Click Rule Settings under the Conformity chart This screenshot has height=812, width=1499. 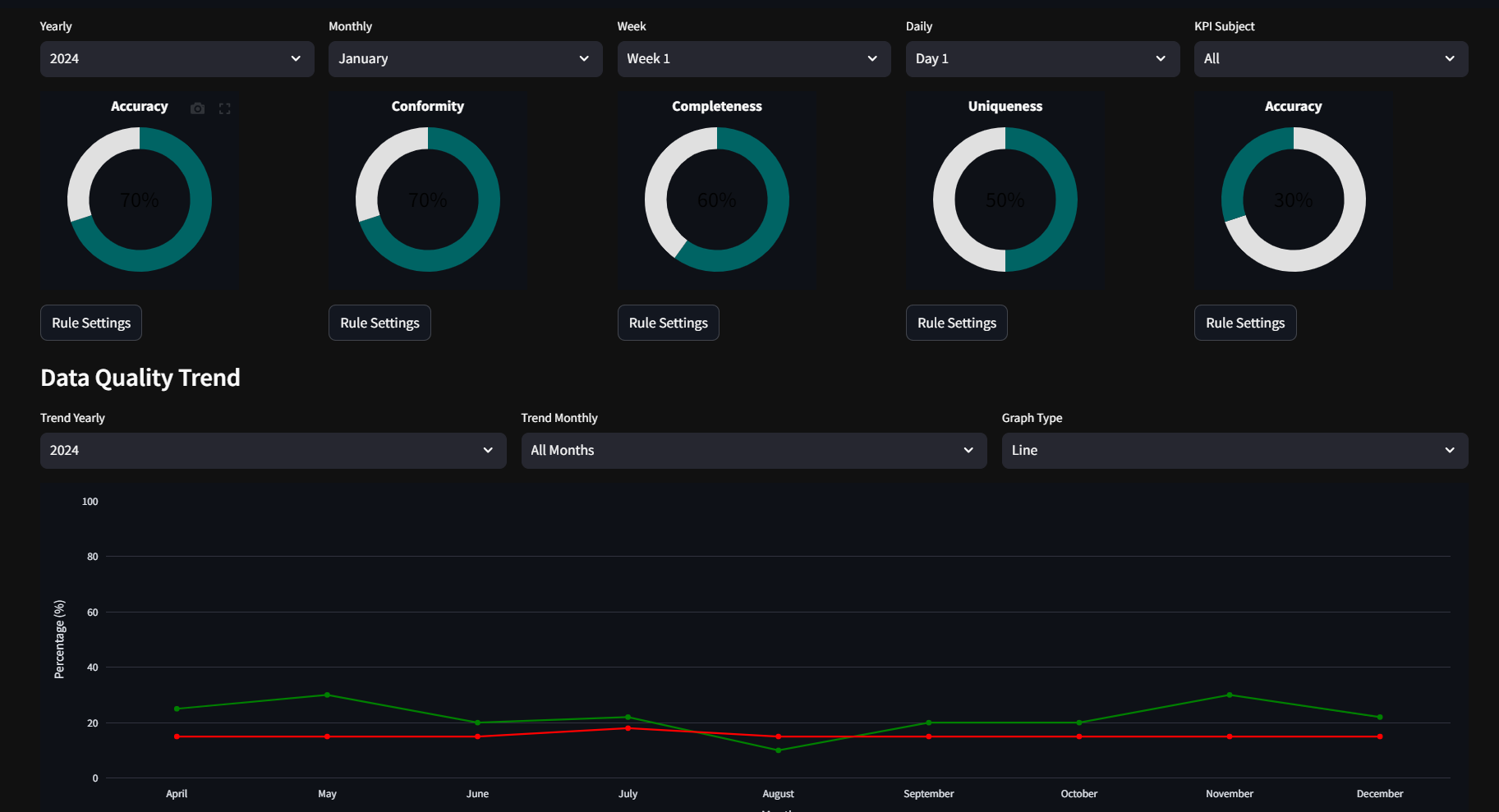point(379,323)
